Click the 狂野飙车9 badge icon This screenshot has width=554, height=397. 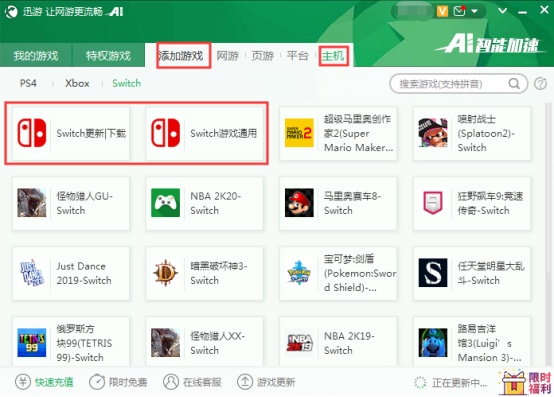click(x=433, y=203)
